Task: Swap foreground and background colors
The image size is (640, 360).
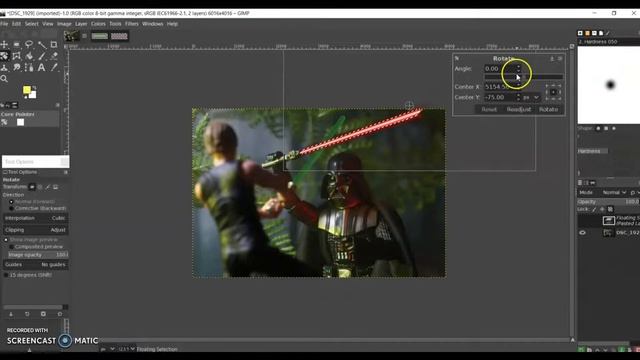Action: 35,87
